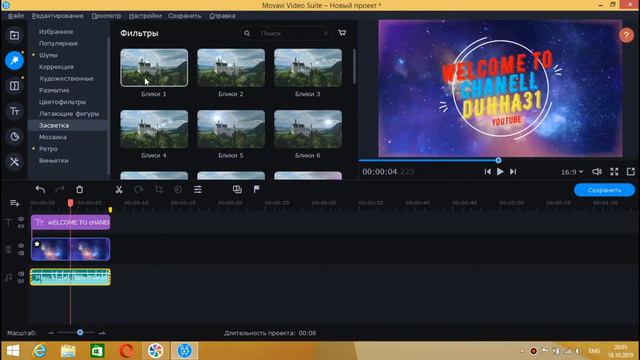Select the galaxy video clip on timeline
640x360 pixels.
point(71,249)
